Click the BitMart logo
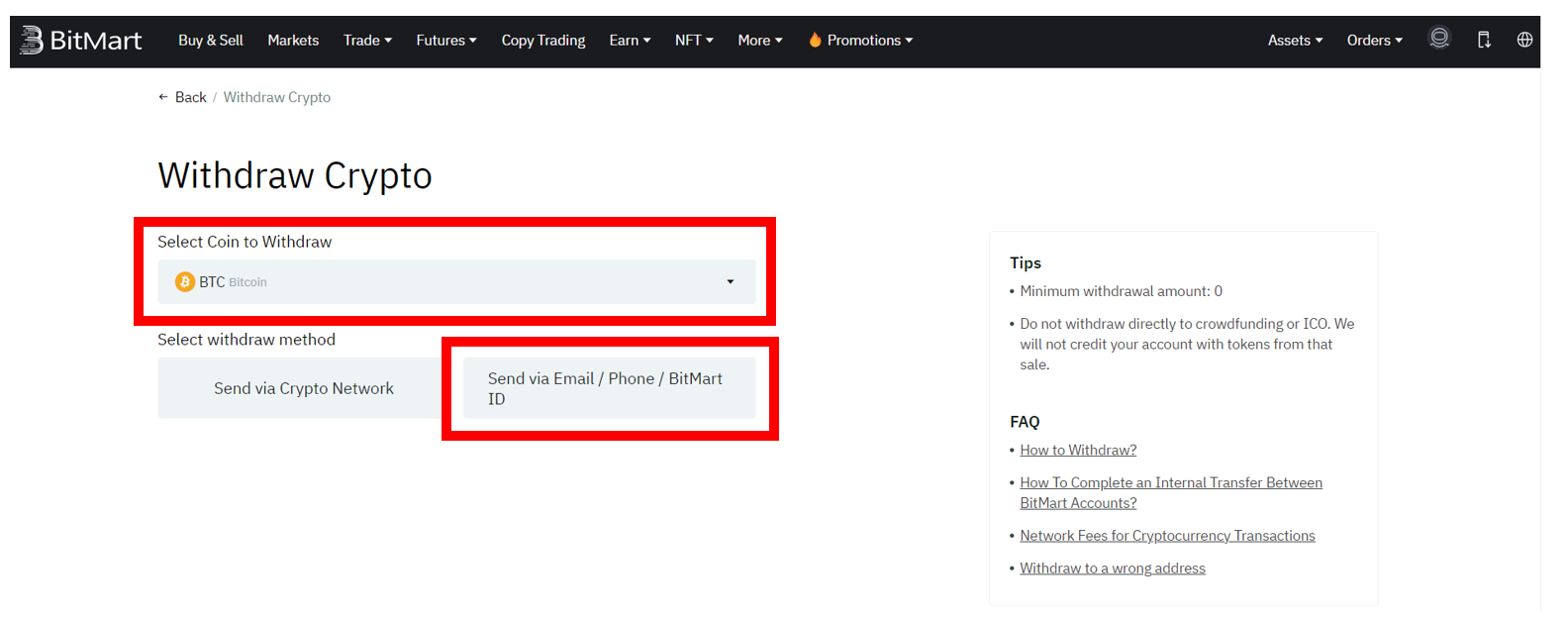The height and width of the screenshot is (618, 1568). (x=81, y=41)
